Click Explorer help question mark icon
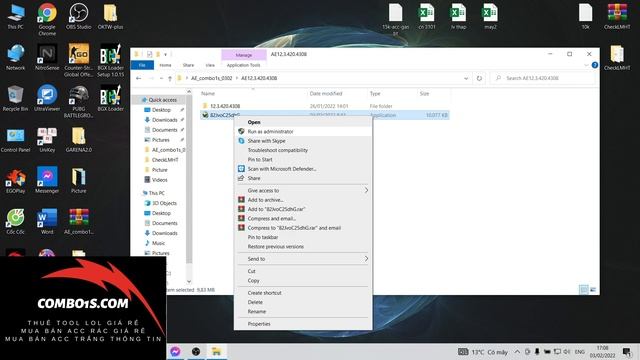The image size is (640, 360). (595, 65)
